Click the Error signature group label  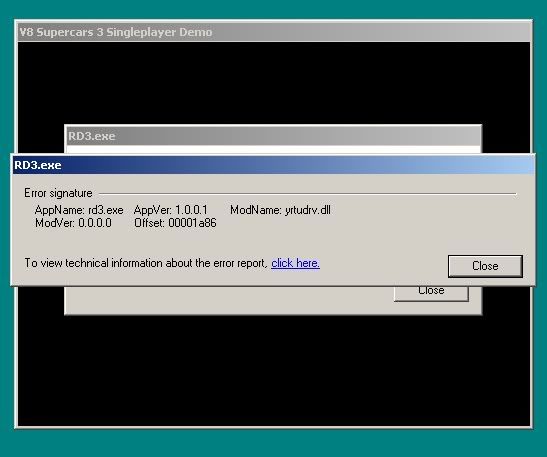point(58,193)
